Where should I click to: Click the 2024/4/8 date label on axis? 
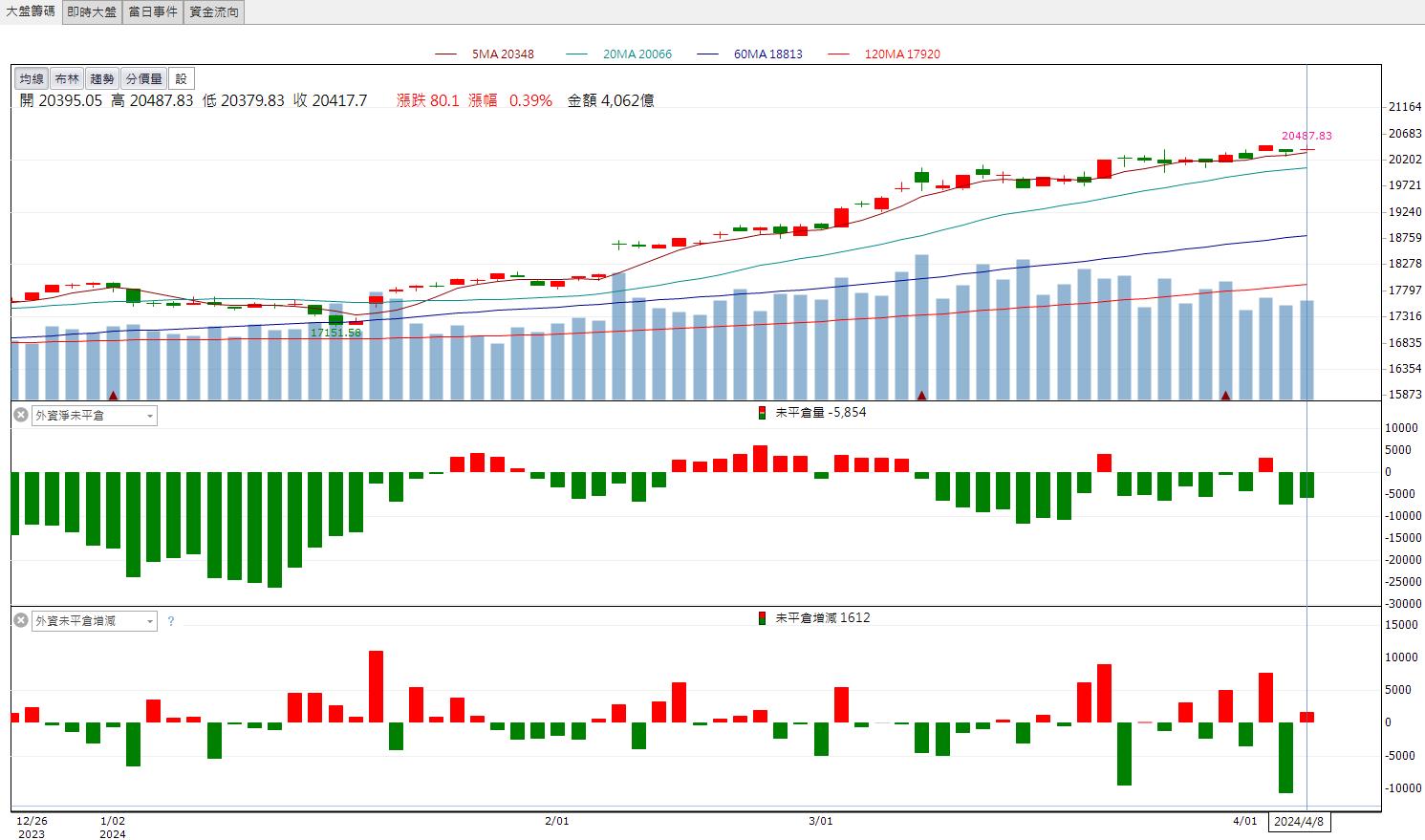click(1300, 822)
